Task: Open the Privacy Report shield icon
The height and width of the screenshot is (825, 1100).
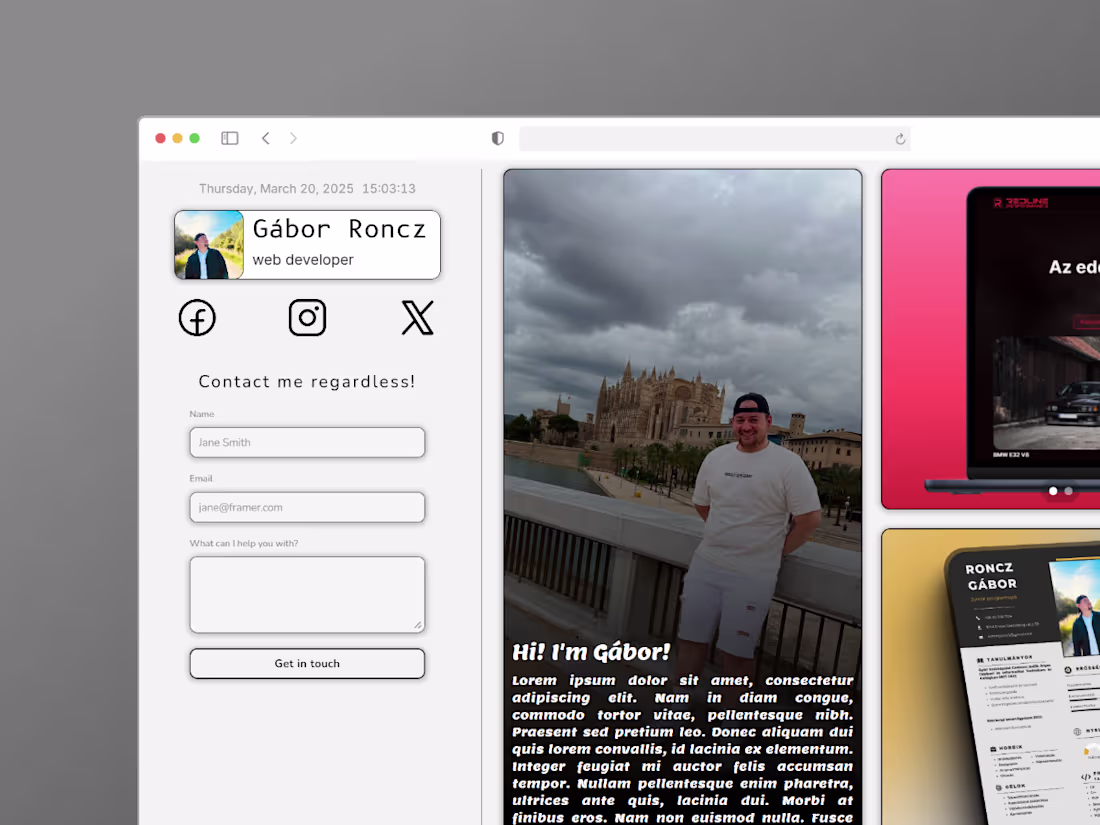Action: 497,138
